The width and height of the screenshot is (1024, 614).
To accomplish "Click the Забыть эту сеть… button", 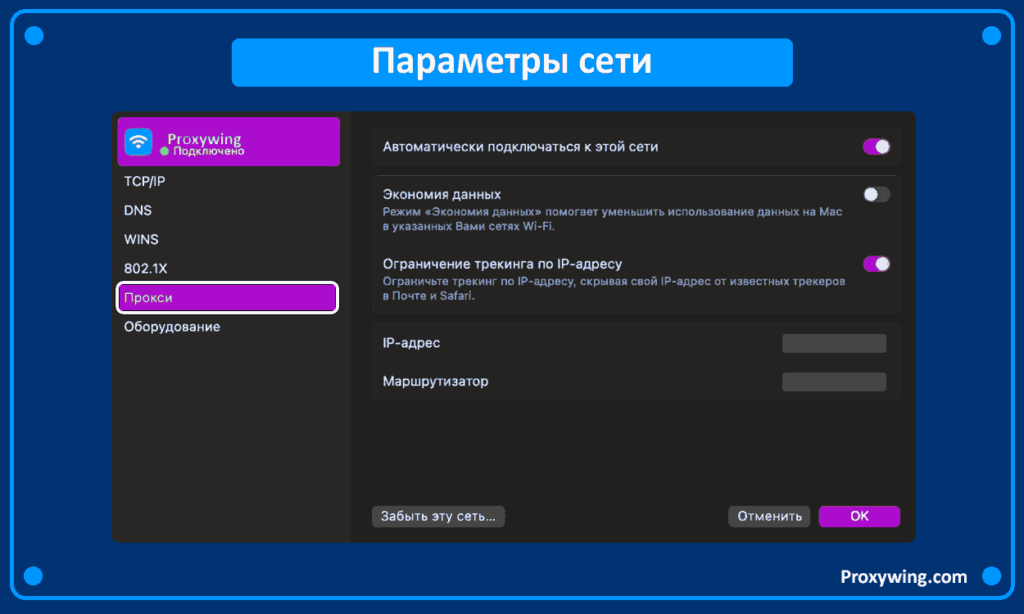I will [x=438, y=516].
